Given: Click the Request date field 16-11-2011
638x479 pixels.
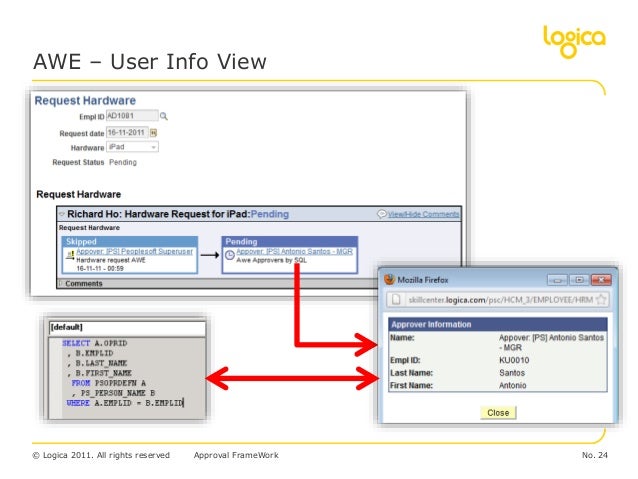Looking at the screenshot, I should (x=127, y=132).
